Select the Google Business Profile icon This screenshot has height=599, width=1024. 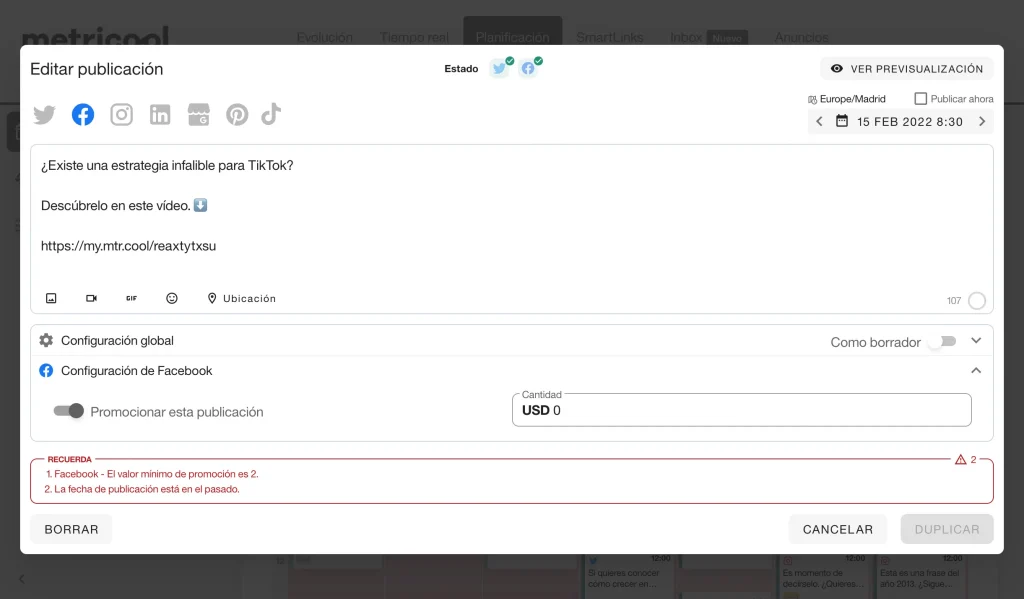pos(198,115)
